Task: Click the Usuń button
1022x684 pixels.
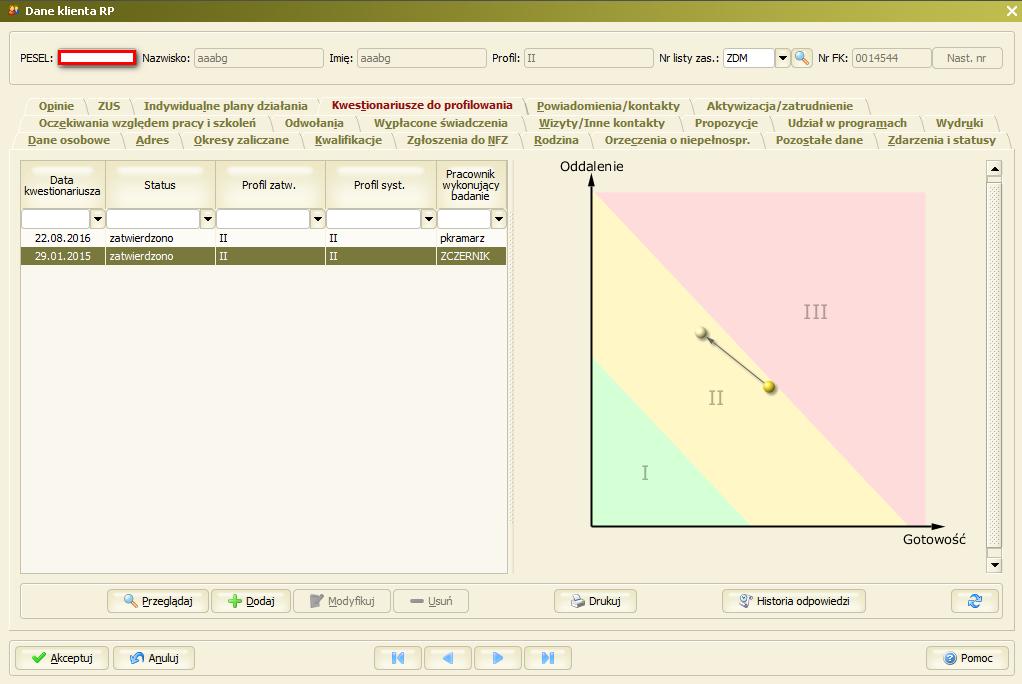Action: [x=431, y=601]
